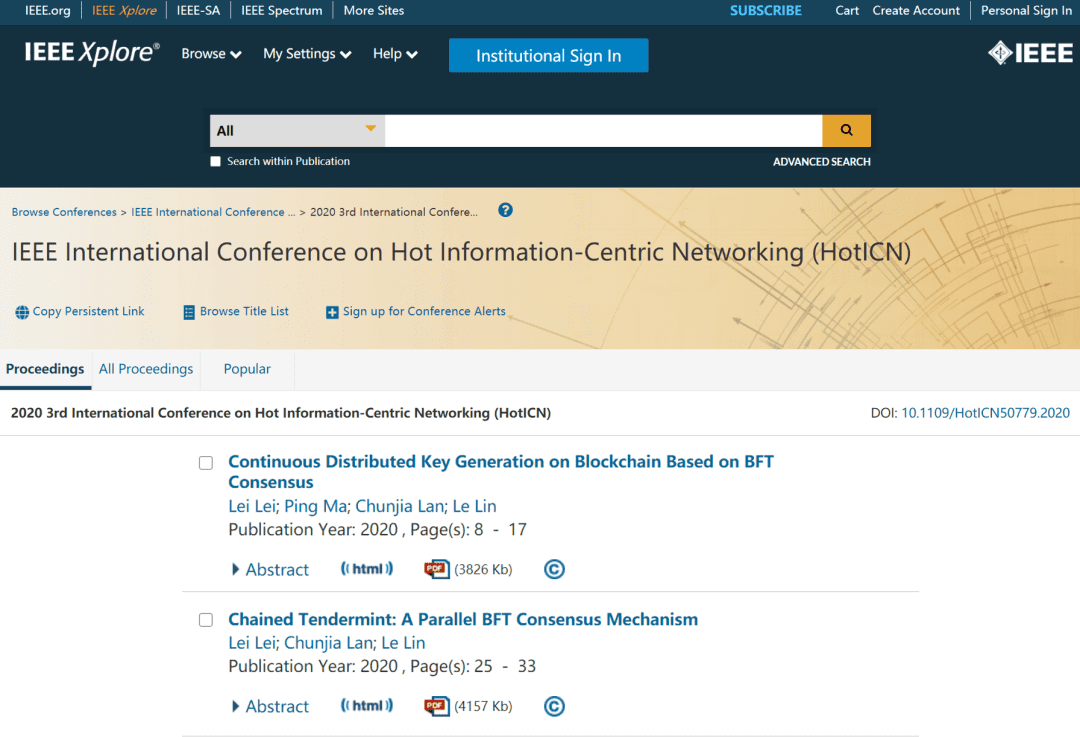This screenshot has height=737, width=1080.
Task: Click the 2020 3rd International Confere... breadcrumb text
Action: pyautogui.click(x=393, y=212)
